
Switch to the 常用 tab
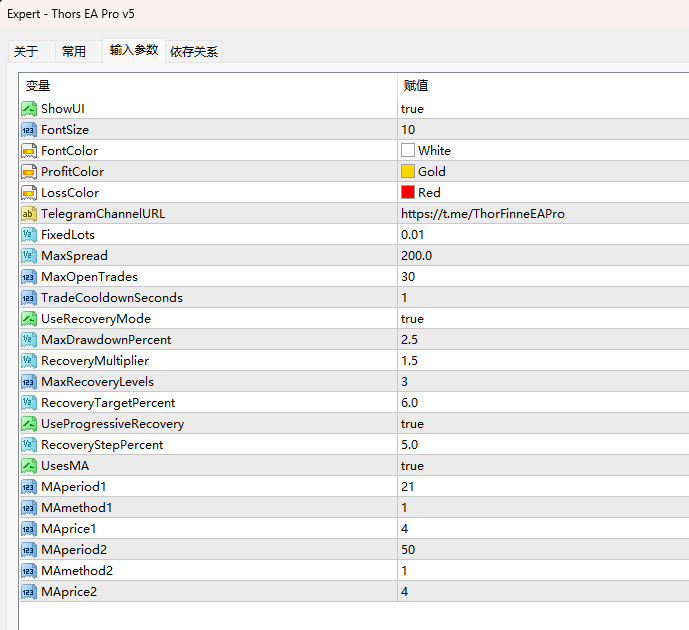[x=79, y=51]
